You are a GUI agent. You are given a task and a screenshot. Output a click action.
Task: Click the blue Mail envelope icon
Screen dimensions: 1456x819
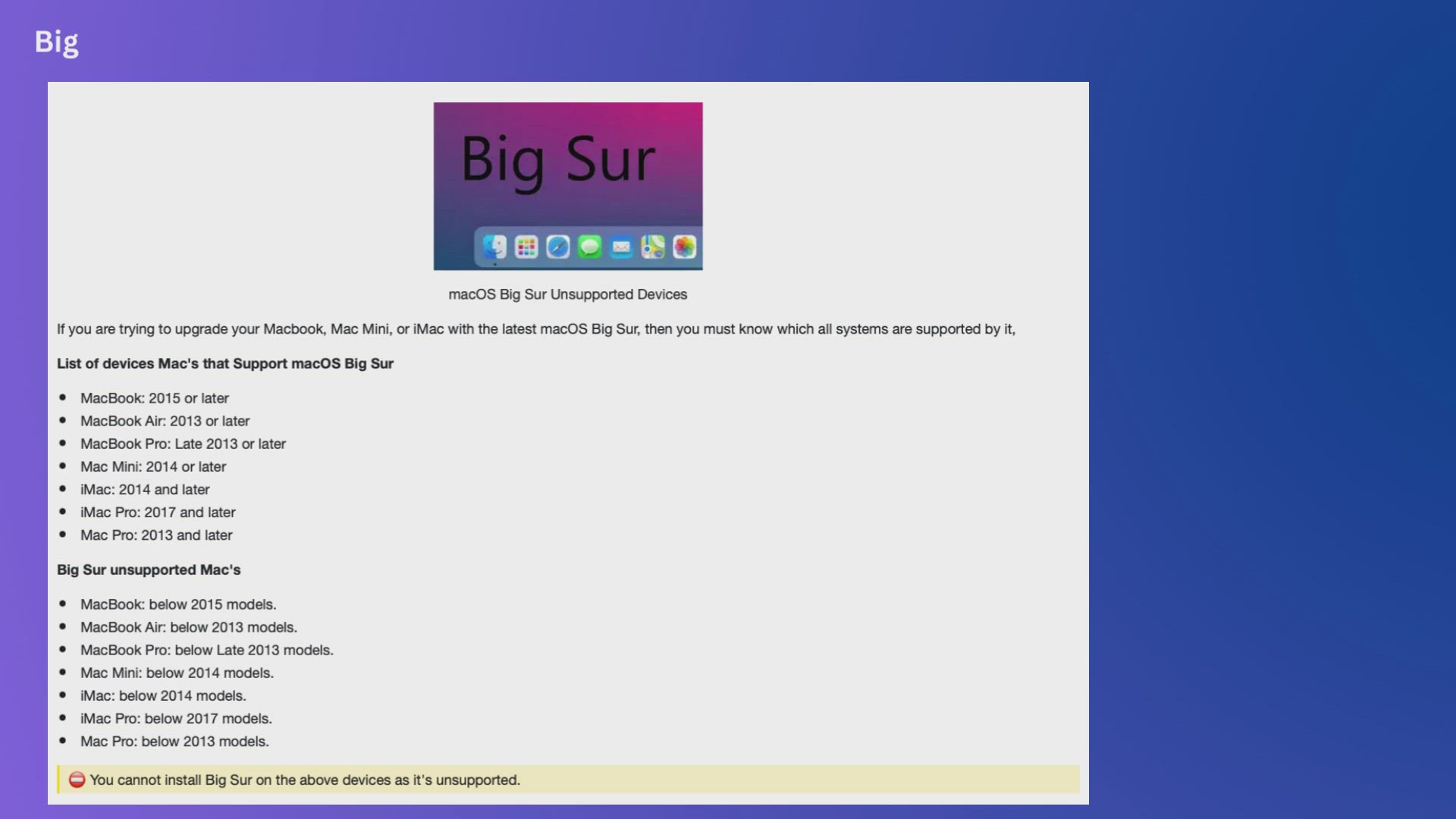tap(621, 247)
